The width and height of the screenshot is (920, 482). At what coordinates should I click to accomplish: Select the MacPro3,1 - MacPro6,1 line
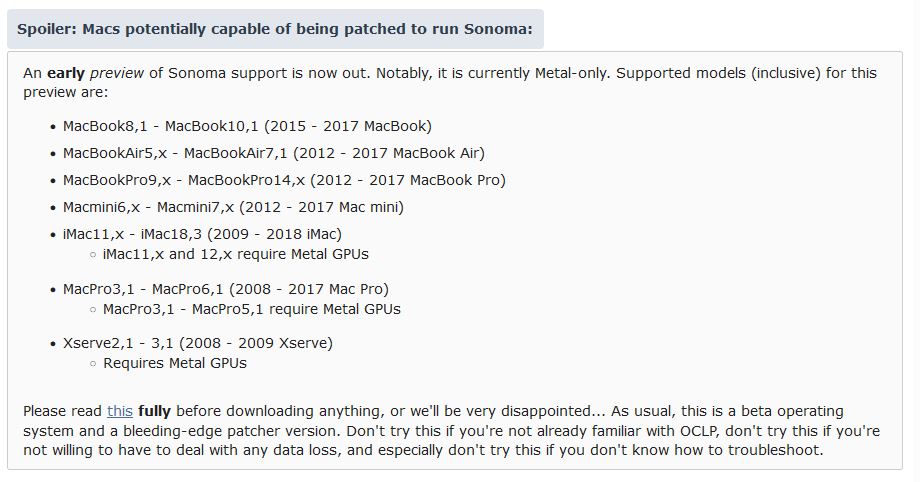tap(225, 289)
